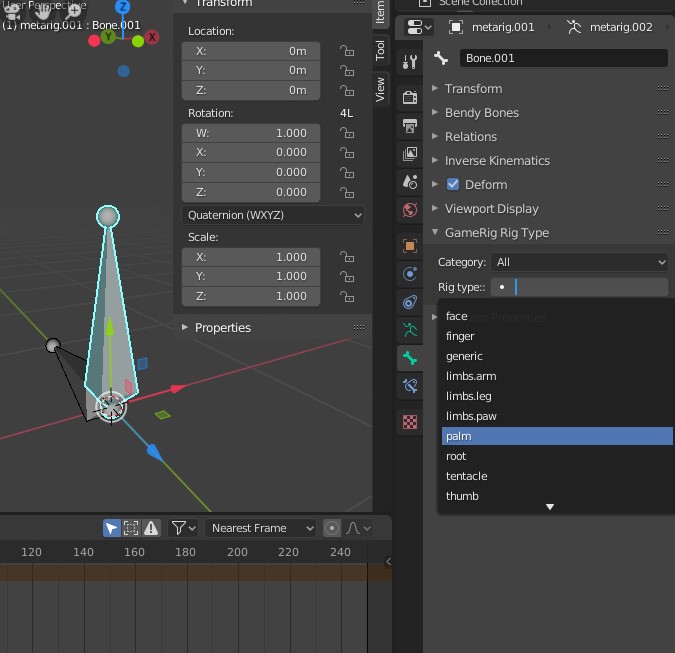Uncheck the Deform checkbox
675x653 pixels.
coord(453,184)
